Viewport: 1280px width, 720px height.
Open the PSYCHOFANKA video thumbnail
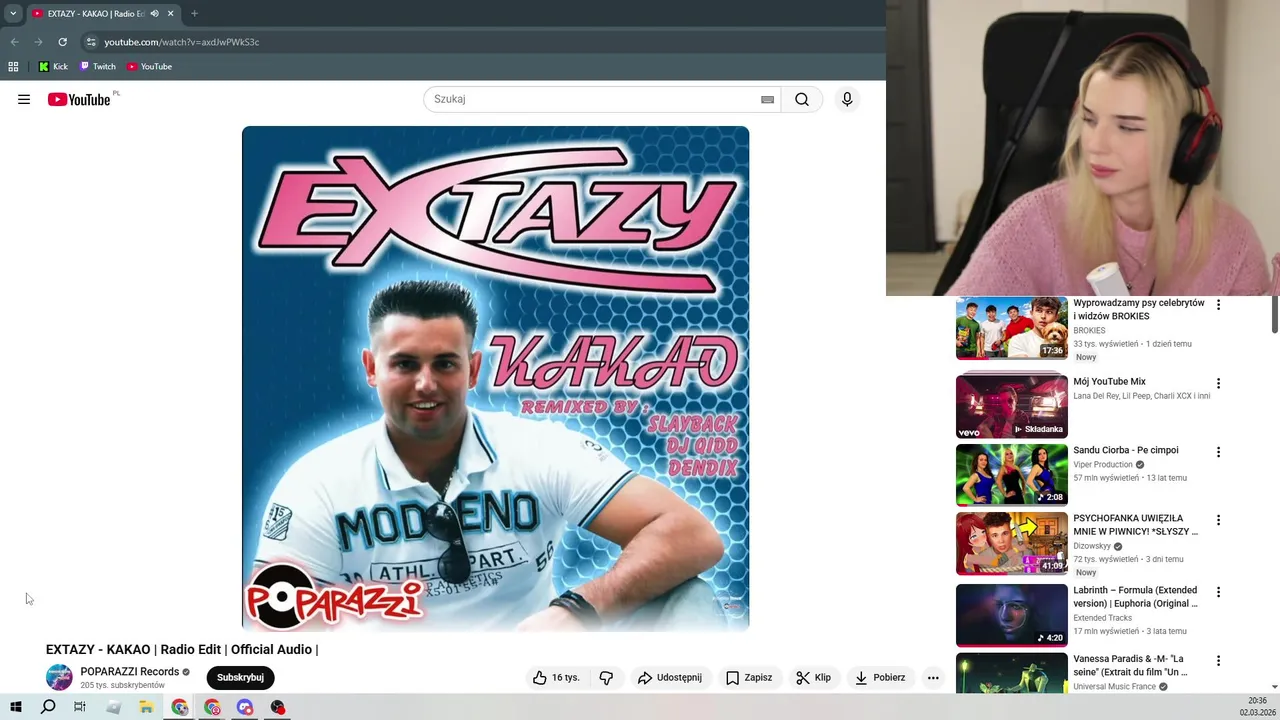[x=1012, y=543]
